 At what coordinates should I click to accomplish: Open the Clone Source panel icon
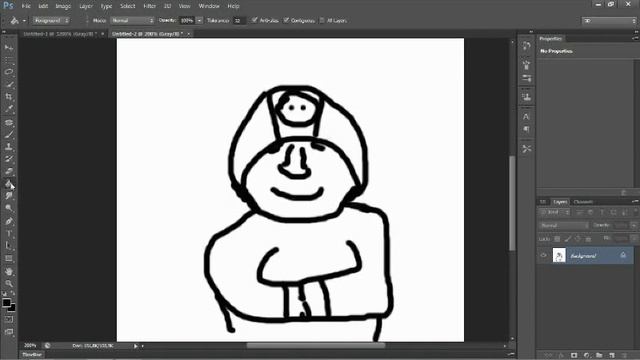[x=527, y=97]
